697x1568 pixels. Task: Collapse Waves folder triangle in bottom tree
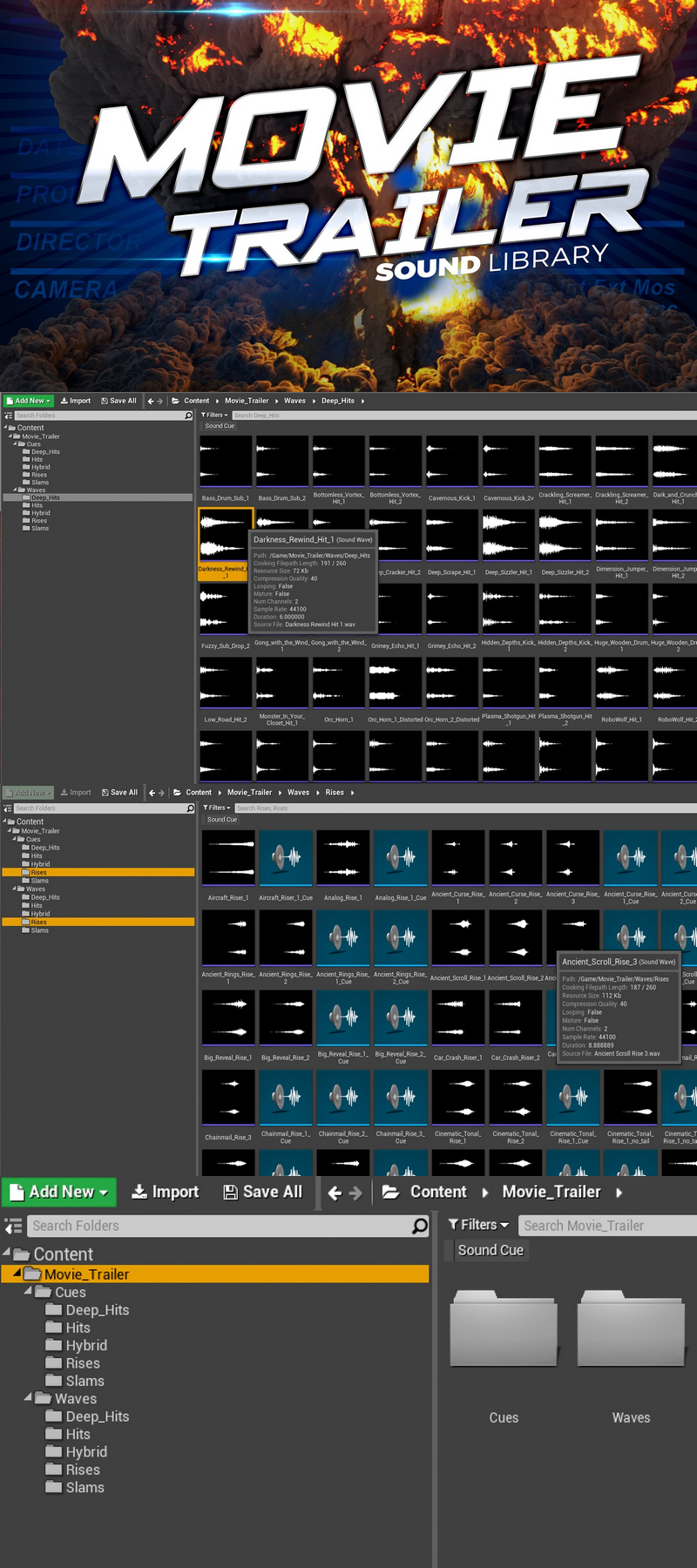click(28, 1398)
